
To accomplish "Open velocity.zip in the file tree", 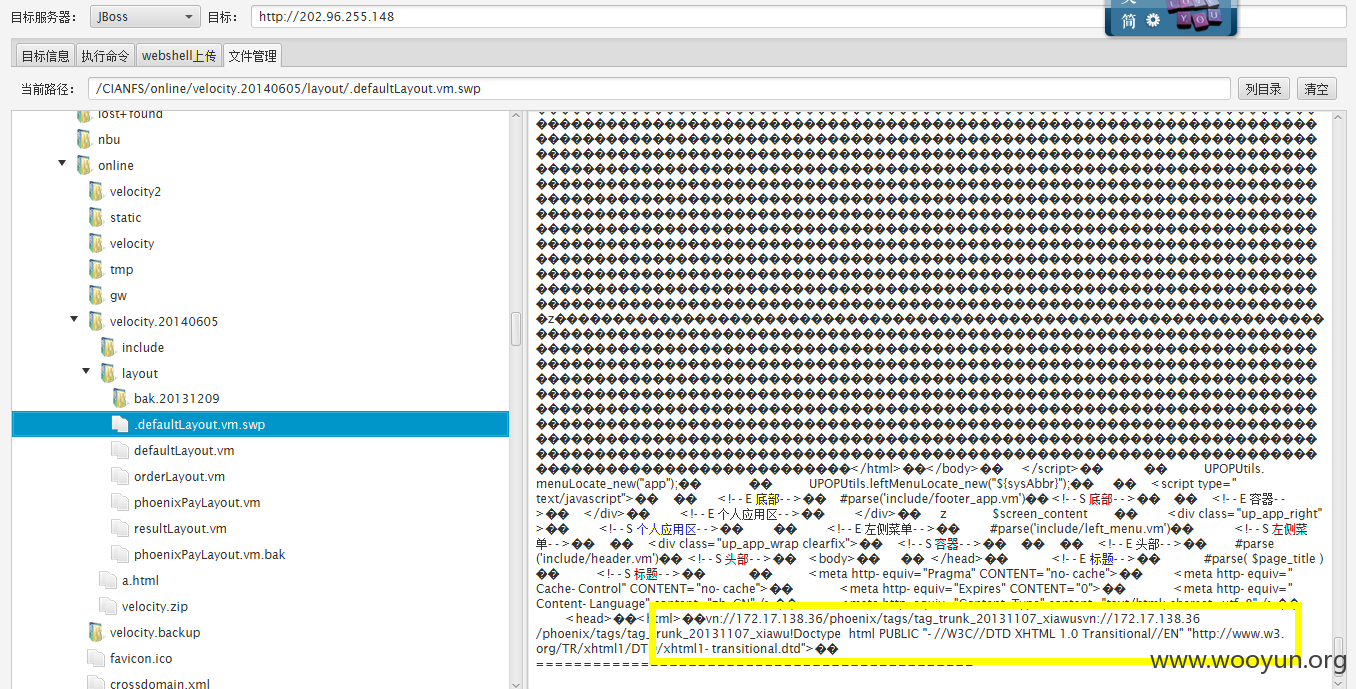I will coord(155,606).
